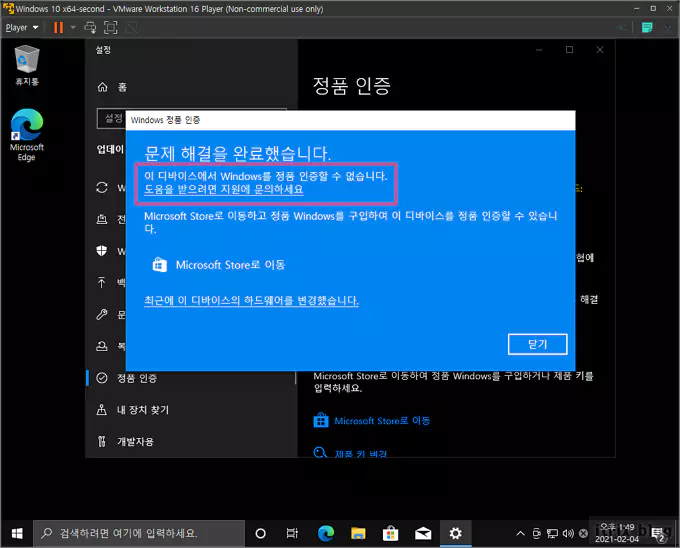This screenshot has width=680, height=548.
Task: Show hidden system tray icons
Action: click(520, 533)
